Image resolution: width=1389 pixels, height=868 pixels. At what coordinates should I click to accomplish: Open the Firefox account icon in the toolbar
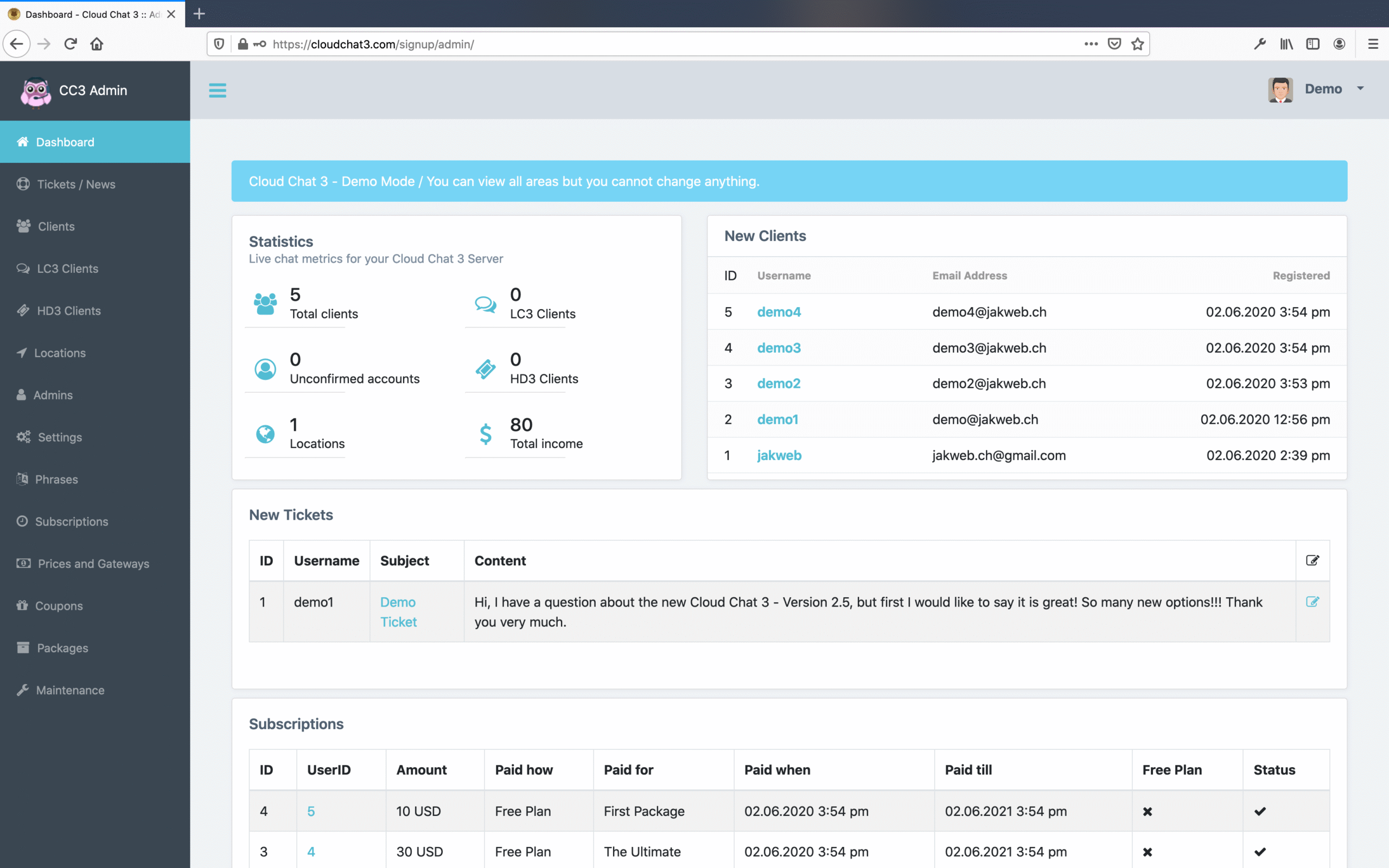(1339, 44)
